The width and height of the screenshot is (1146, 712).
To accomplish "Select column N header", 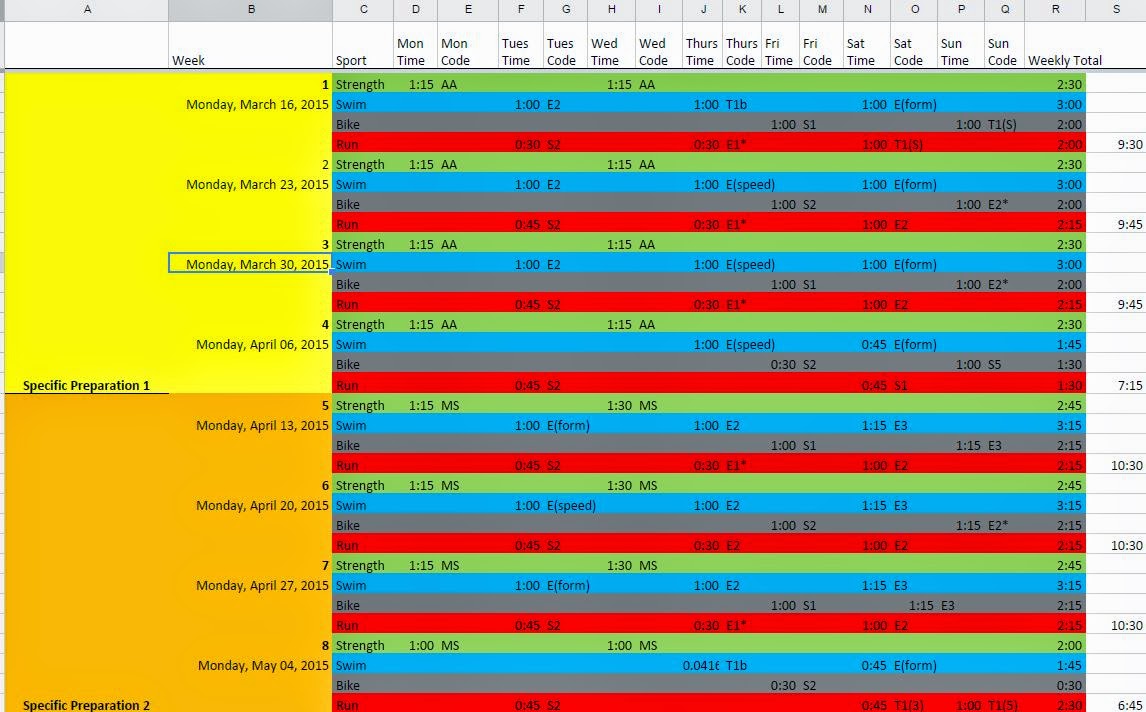I will point(868,10).
